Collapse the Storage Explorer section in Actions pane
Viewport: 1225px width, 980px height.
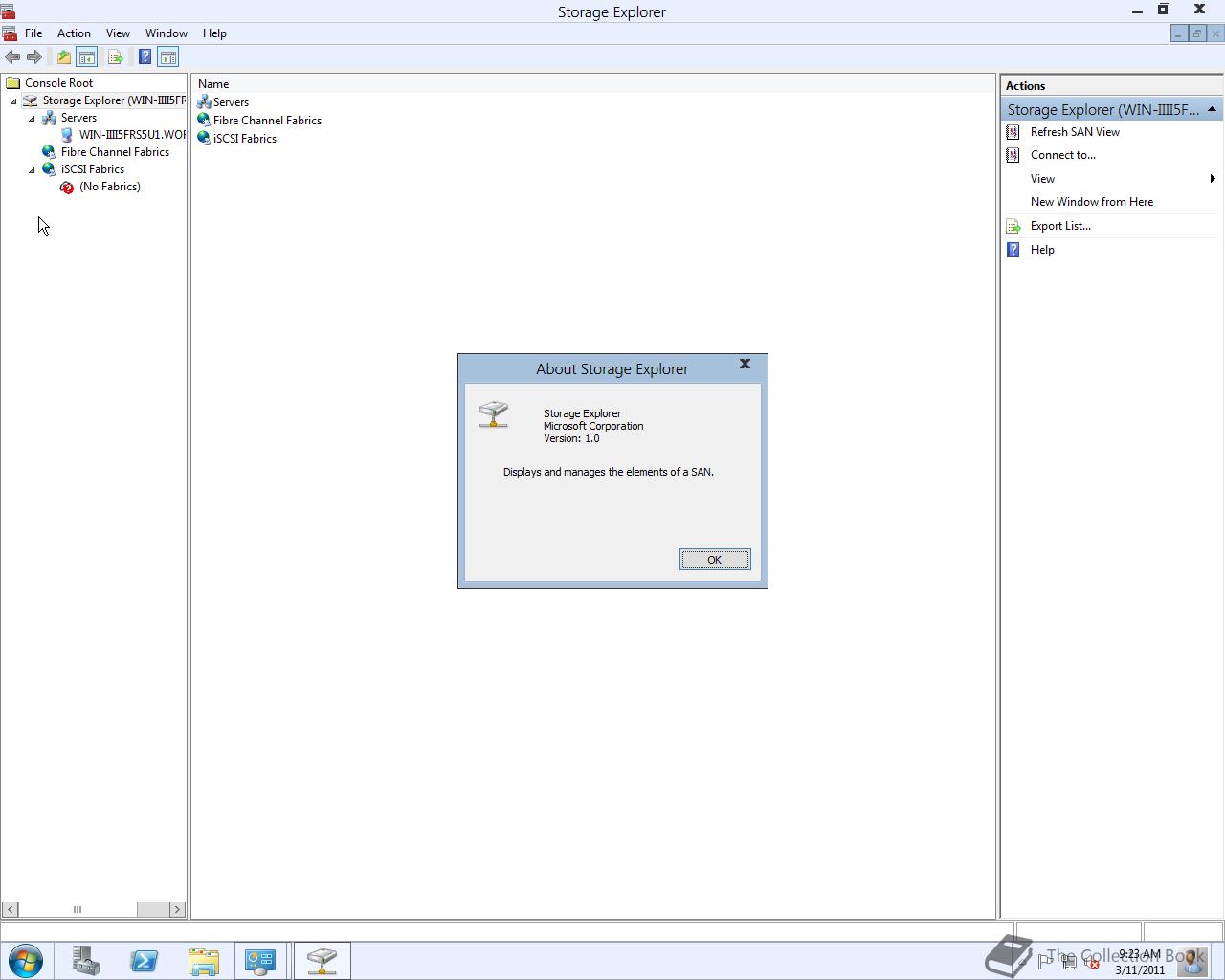1212,109
